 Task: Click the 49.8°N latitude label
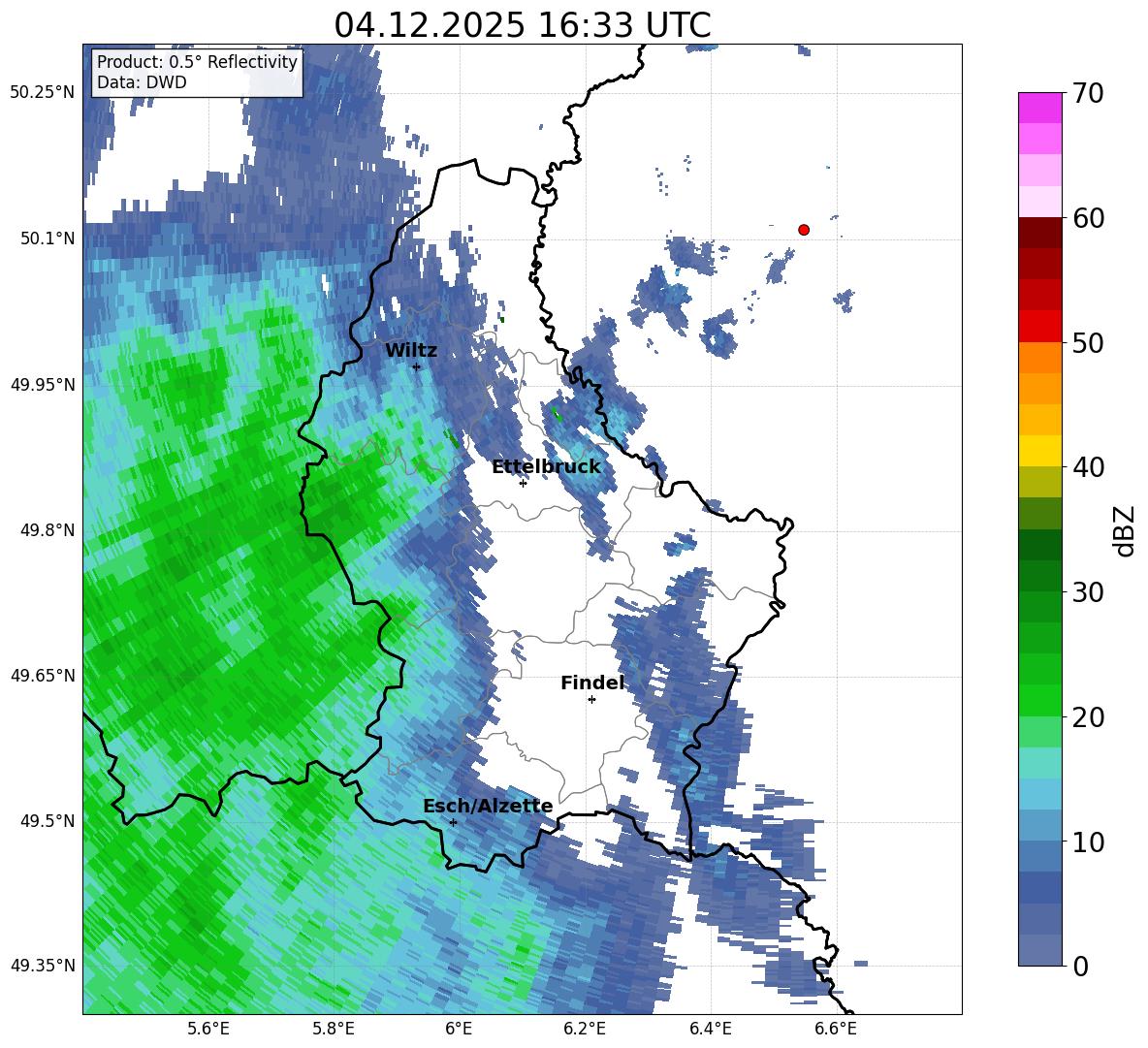click(47, 530)
